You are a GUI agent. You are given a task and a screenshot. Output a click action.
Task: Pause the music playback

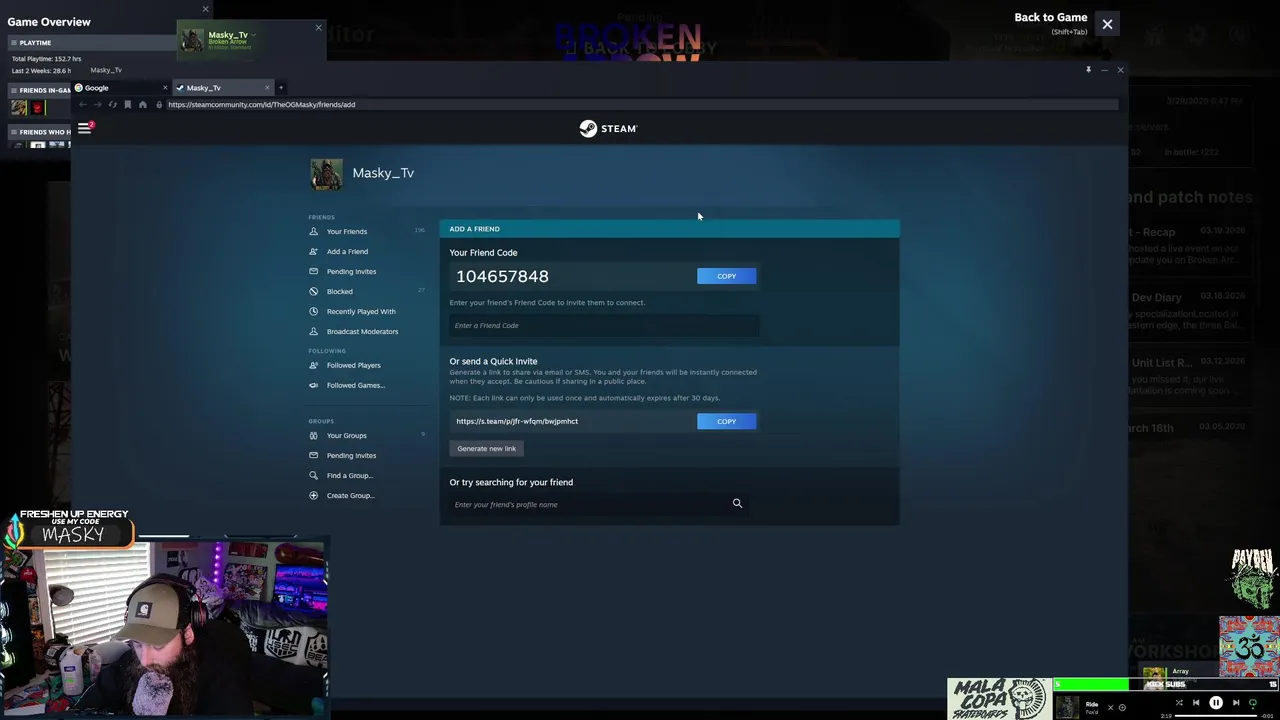point(1216,703)
